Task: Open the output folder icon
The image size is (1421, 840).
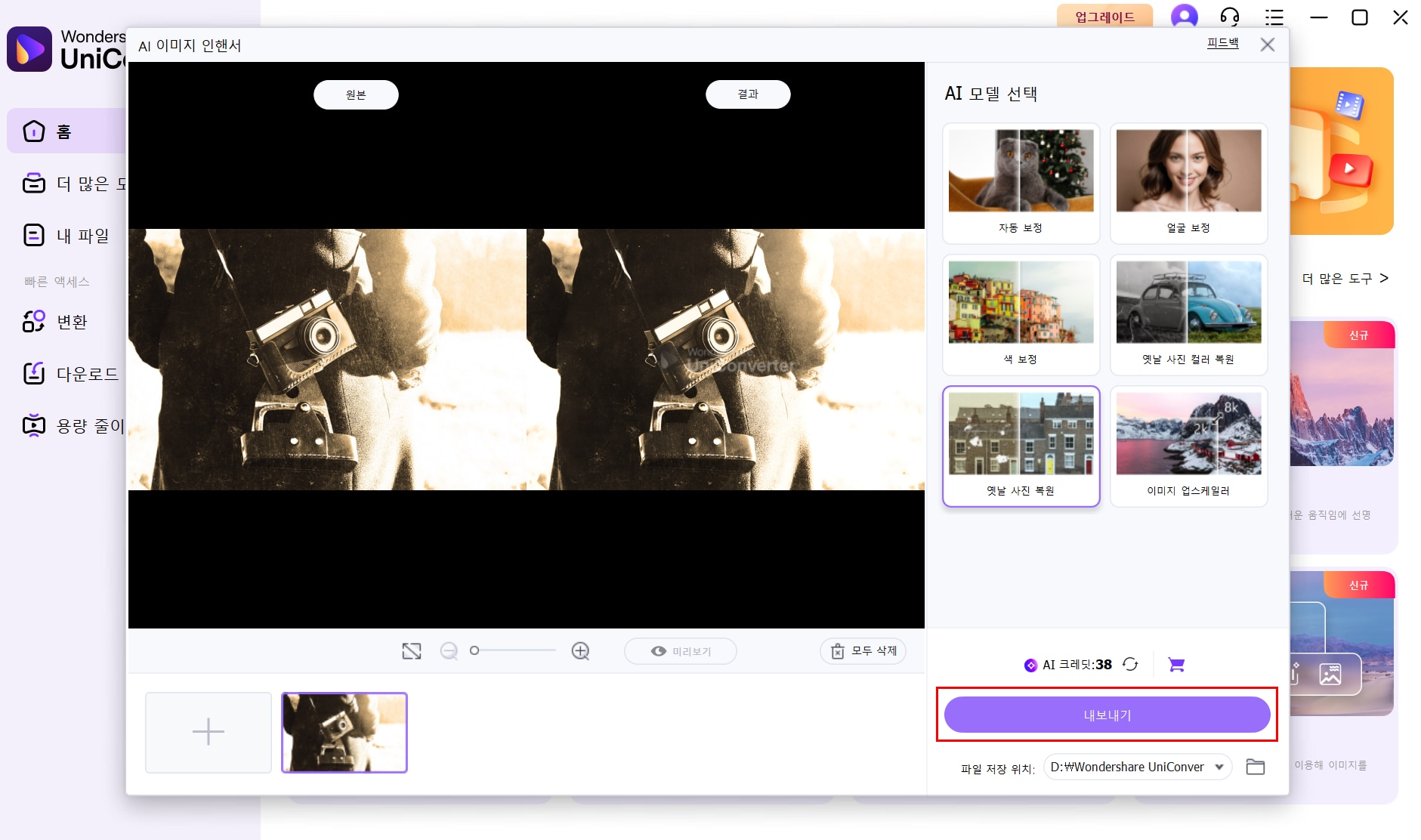Action: (x=1255, y=767)
